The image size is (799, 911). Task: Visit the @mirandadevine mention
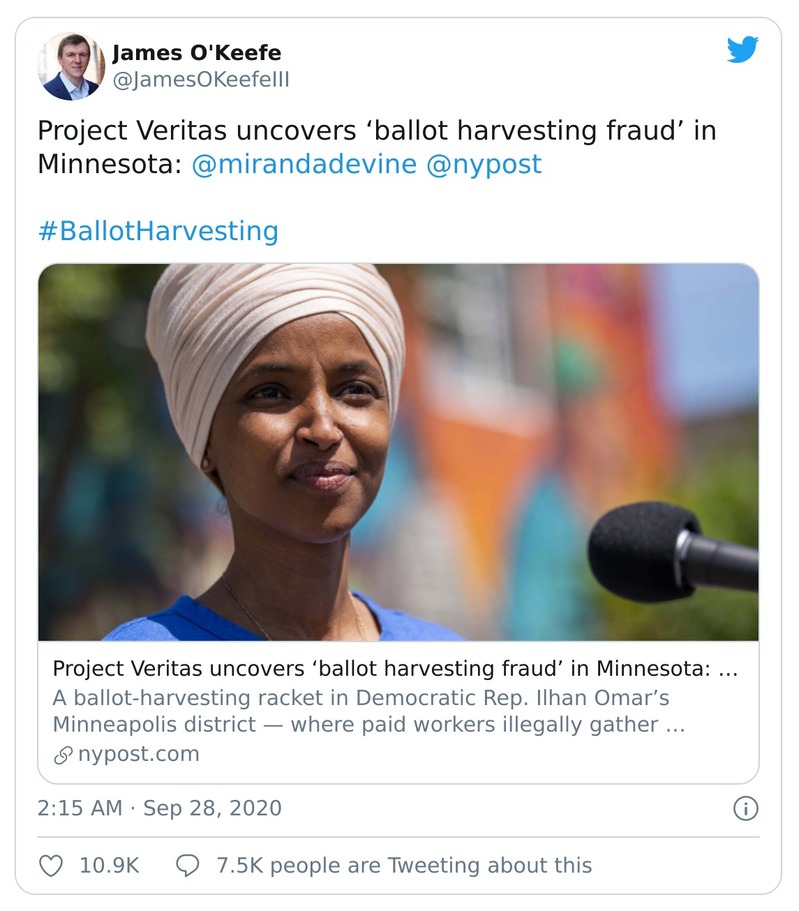[x=303, y=164]
